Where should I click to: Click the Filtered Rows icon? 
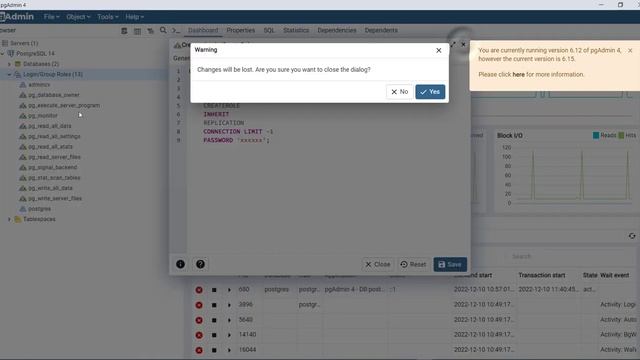click(x=150, y=31)
